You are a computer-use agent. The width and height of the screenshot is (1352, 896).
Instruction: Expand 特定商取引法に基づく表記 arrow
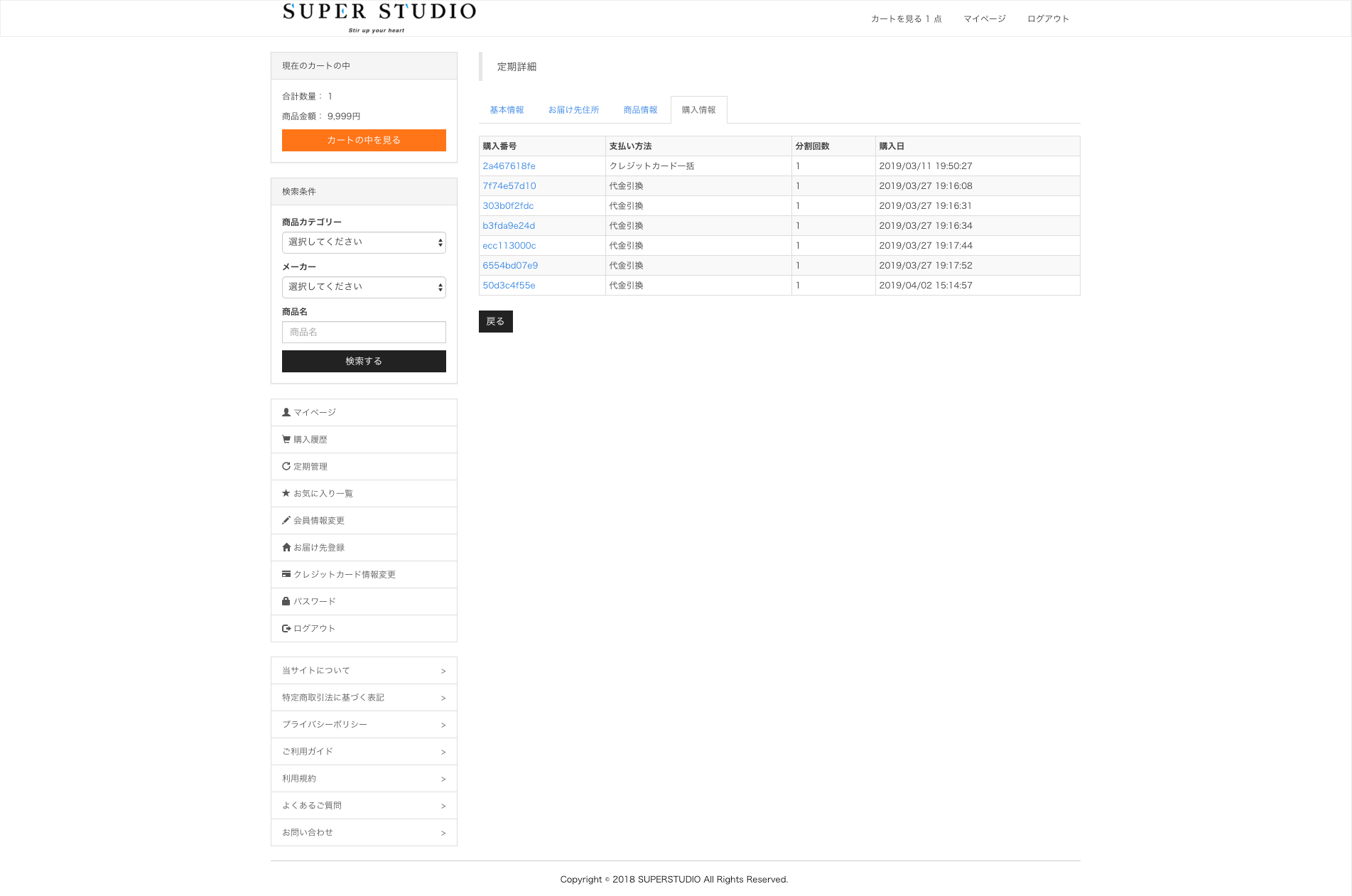click(443, 698)
